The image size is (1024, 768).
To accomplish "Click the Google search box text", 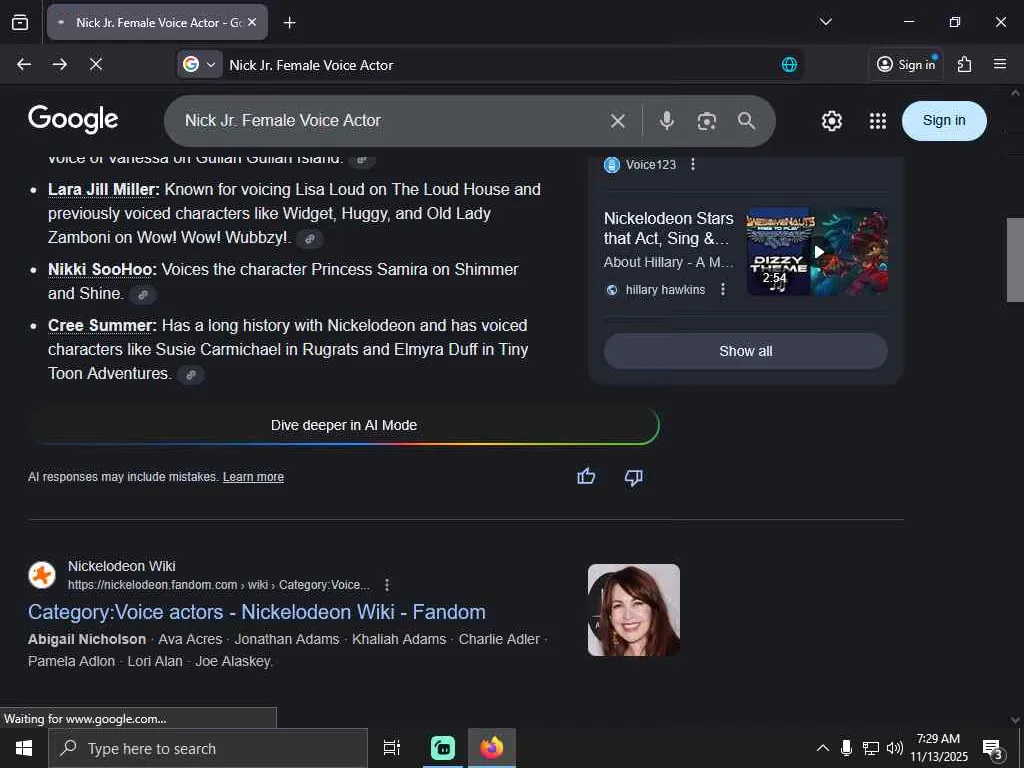I will (283, 120).
